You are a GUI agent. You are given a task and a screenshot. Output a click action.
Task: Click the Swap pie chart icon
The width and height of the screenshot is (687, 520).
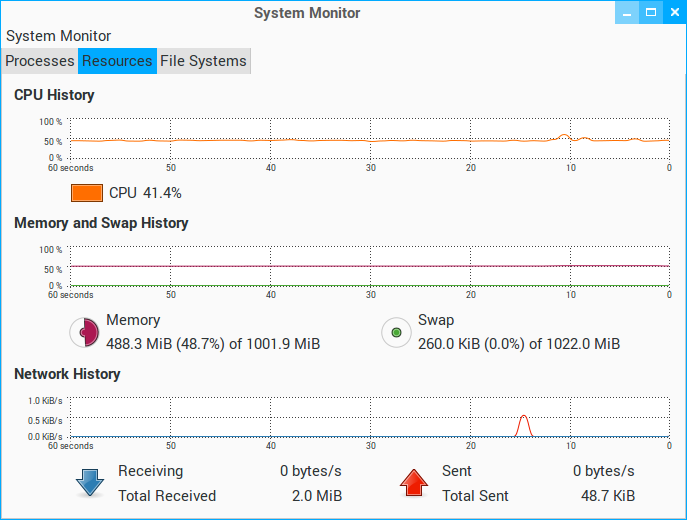pyautogui.click(x=396, y=332)
